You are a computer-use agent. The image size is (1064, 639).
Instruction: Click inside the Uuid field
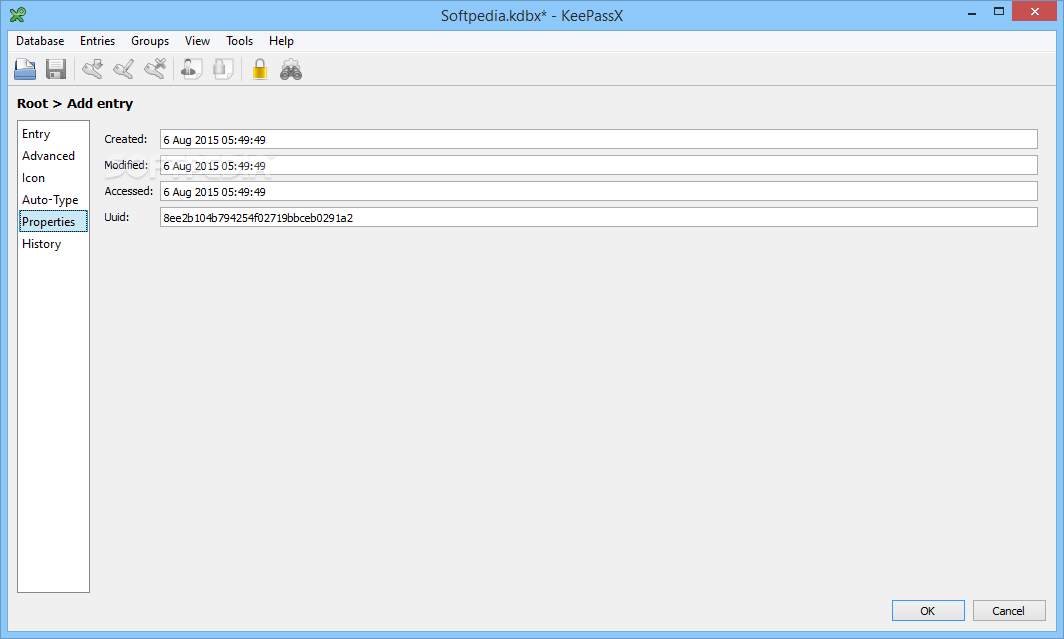(598, 217)
